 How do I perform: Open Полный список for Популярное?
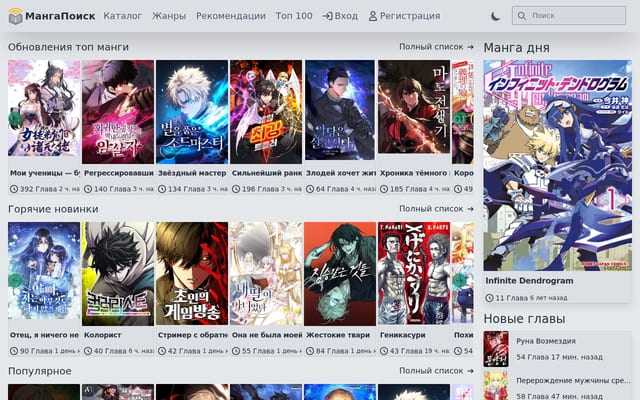[x=436, y=371]
